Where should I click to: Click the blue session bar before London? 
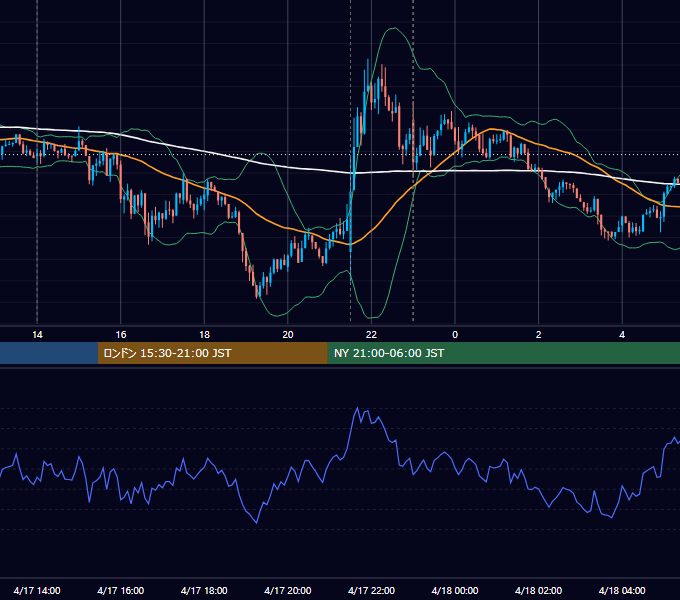[49, 353]
